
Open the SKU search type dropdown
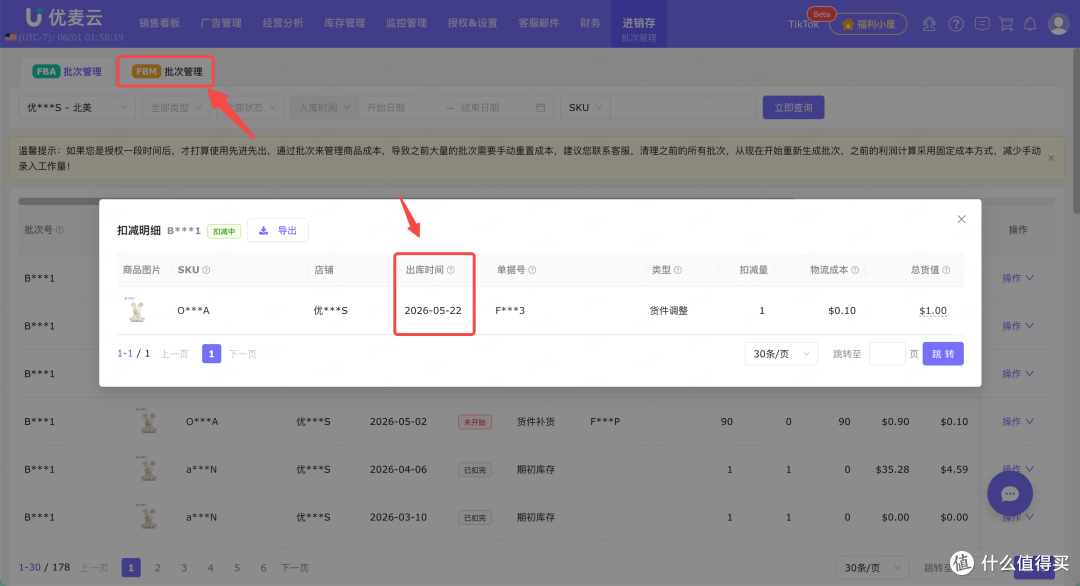point(585,107)
